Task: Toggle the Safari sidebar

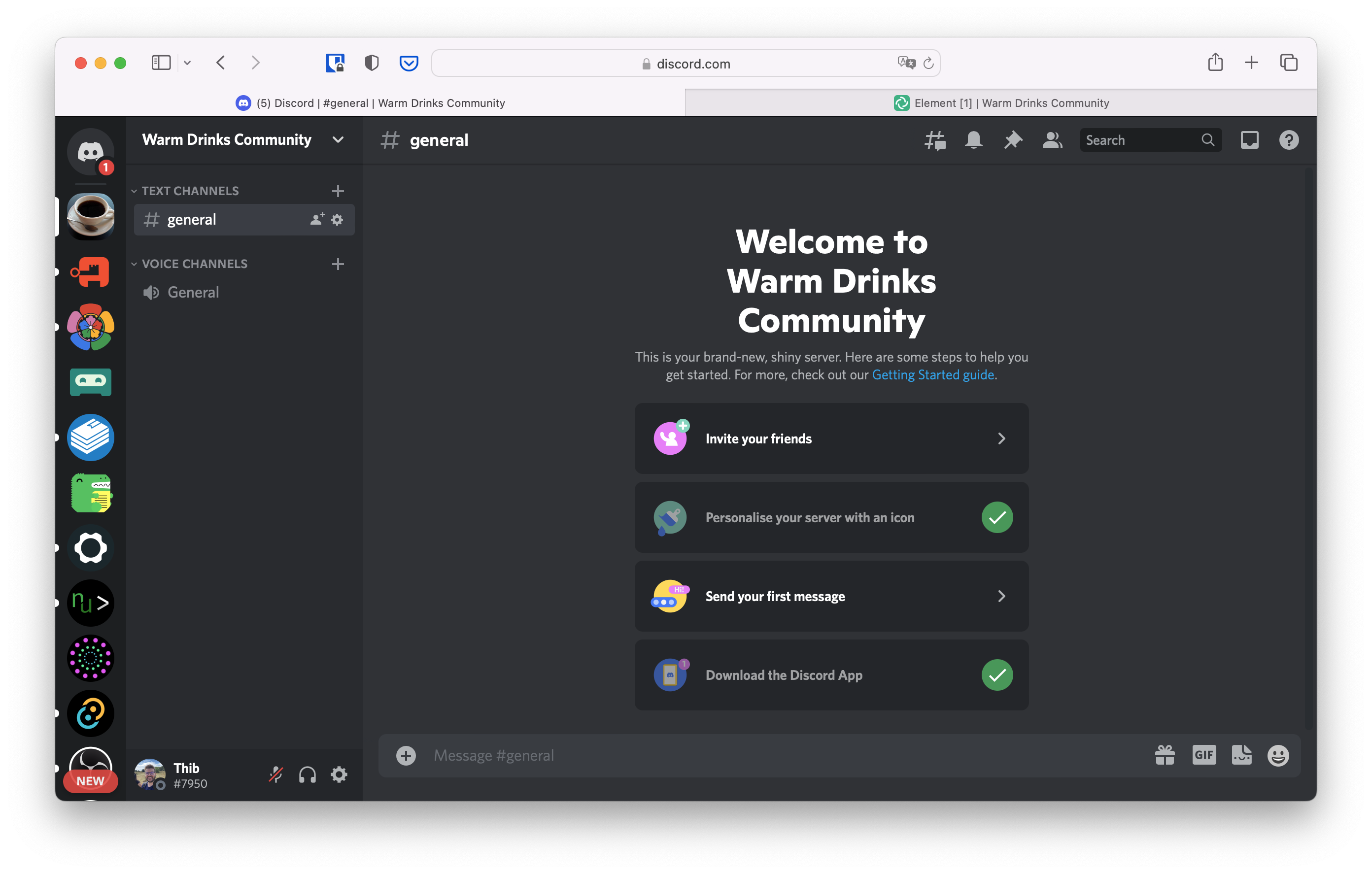Action: coord(161,63)
